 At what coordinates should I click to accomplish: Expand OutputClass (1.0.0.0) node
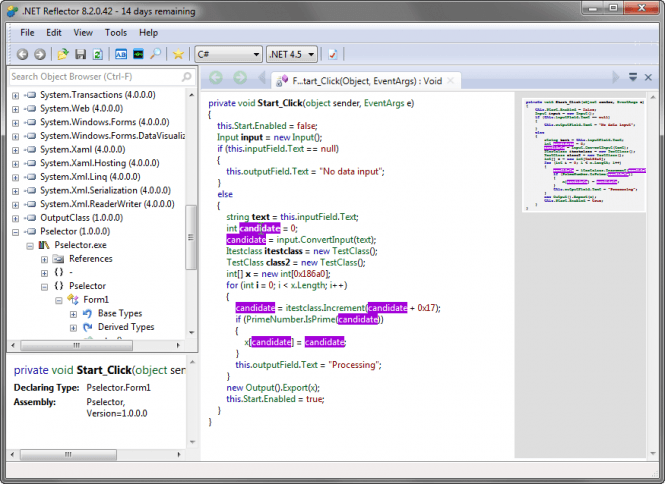15,218
